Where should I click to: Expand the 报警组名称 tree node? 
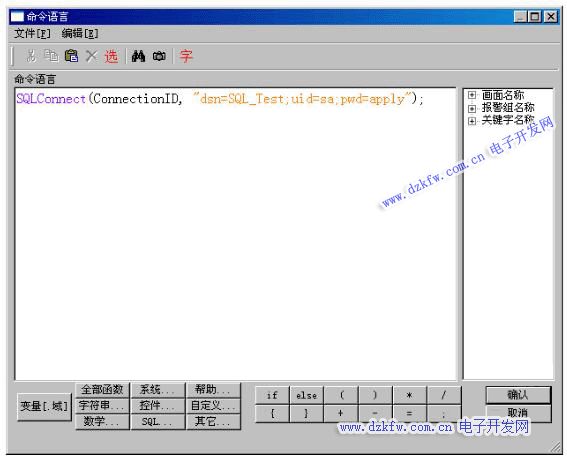(x=472, y=108)
